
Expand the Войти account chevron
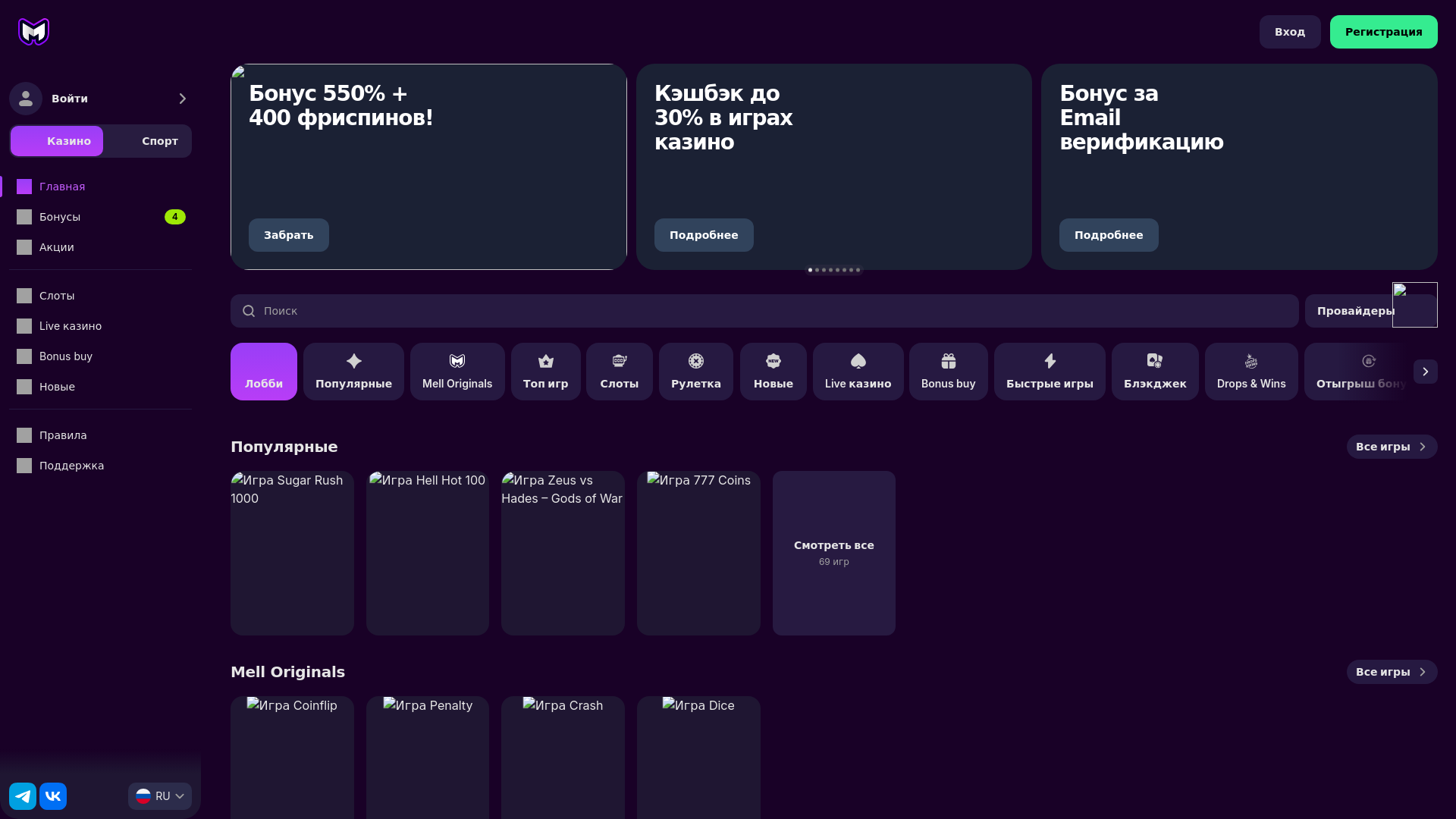click(182, 99)
